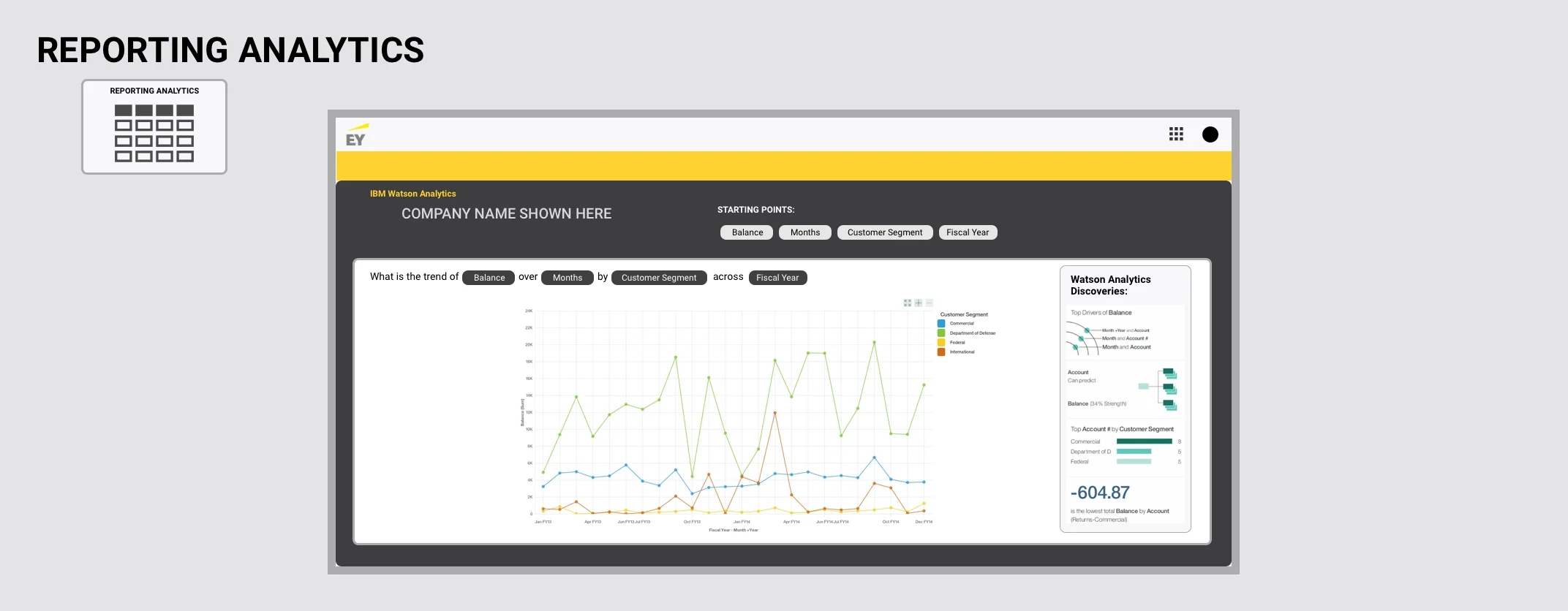Click the yellow Federal legend swatch
This screenshot has height=611, width=1568.
click(x=942, y=343)
